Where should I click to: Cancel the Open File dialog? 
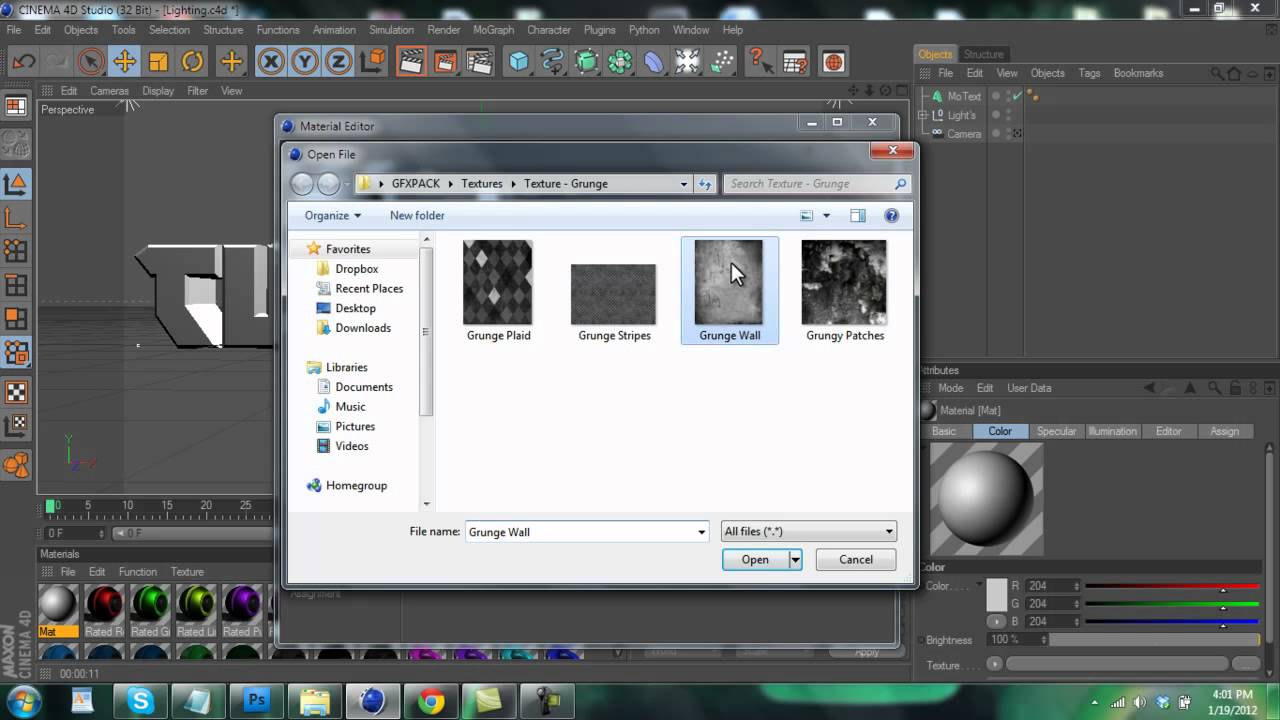click(856, 560)
